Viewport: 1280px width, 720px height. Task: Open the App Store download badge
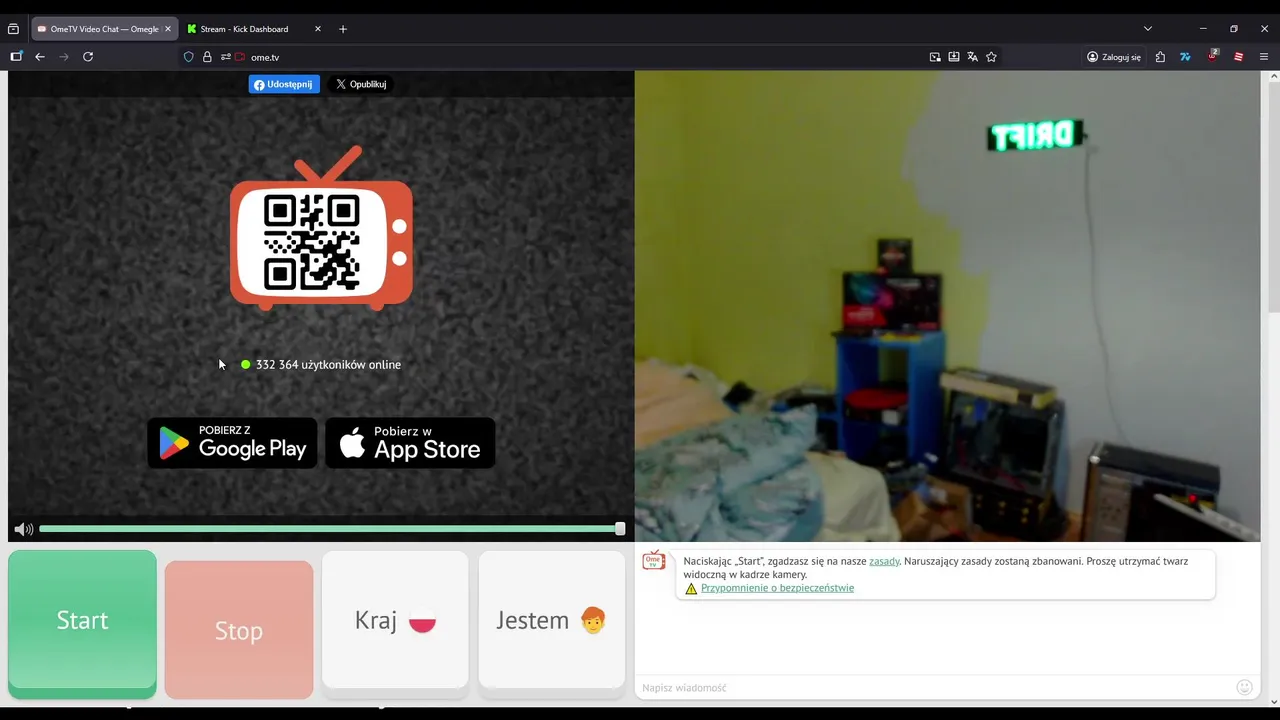[410, 443]
